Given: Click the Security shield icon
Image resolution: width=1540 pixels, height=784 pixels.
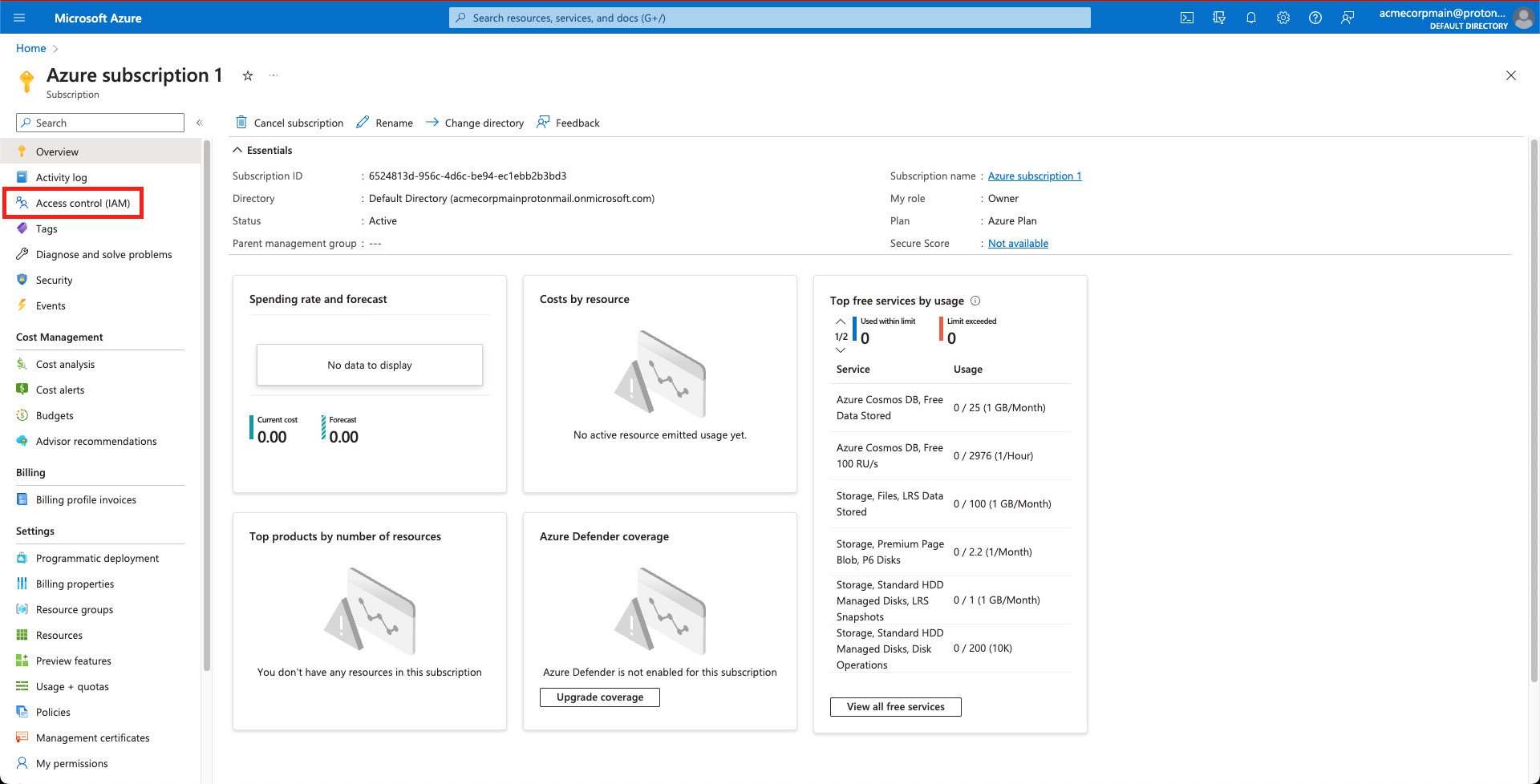Looking at the screenshot, I should (x=22, y=280).
